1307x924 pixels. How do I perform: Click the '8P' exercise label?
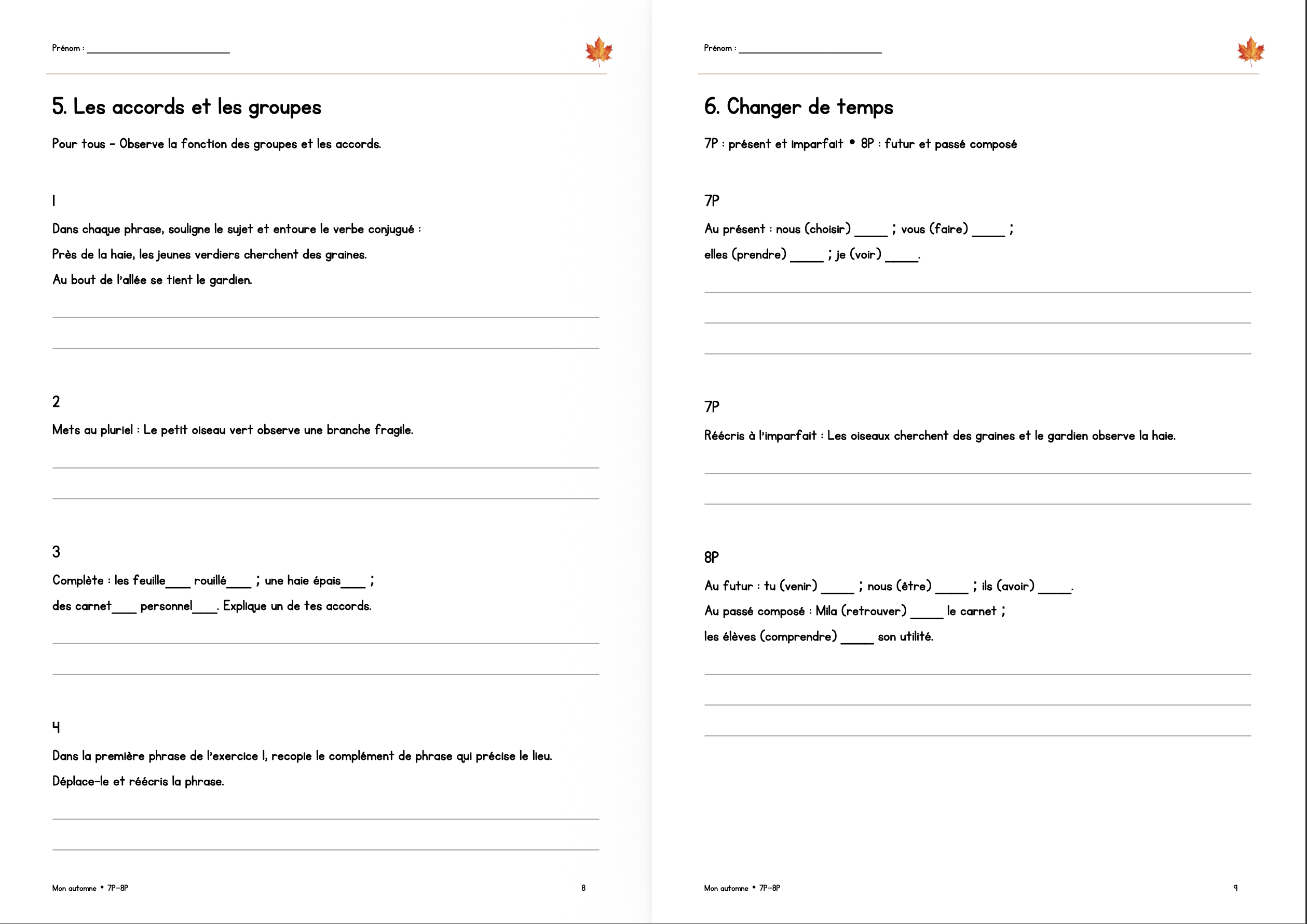click(x=712, y=558)
